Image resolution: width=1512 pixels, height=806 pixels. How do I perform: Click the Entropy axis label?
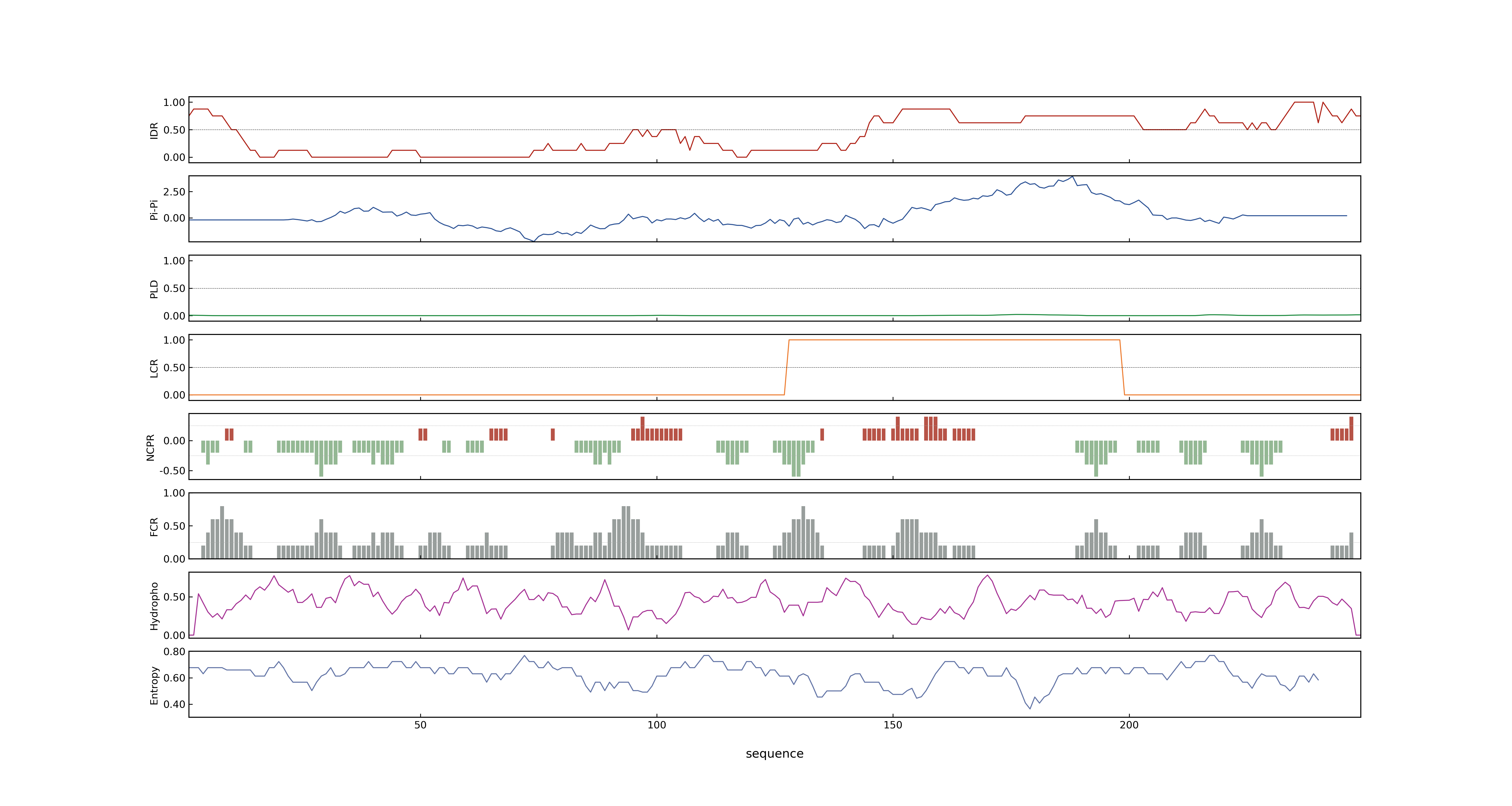click(154, 685)
